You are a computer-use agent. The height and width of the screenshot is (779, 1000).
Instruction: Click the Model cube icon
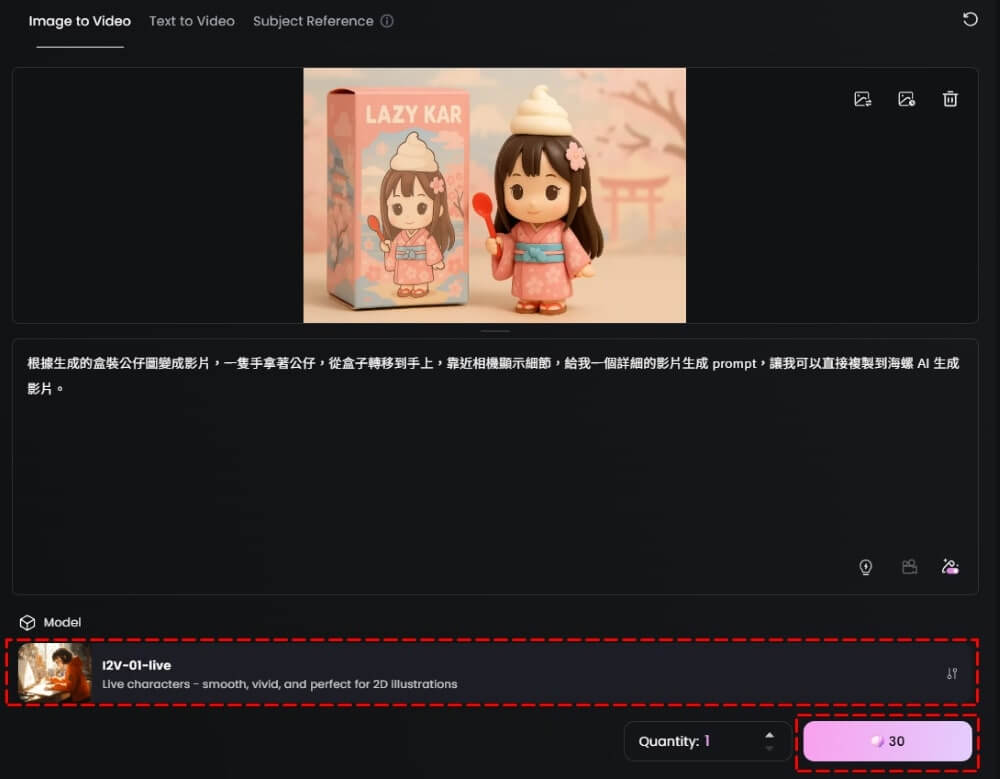(27, 621)
